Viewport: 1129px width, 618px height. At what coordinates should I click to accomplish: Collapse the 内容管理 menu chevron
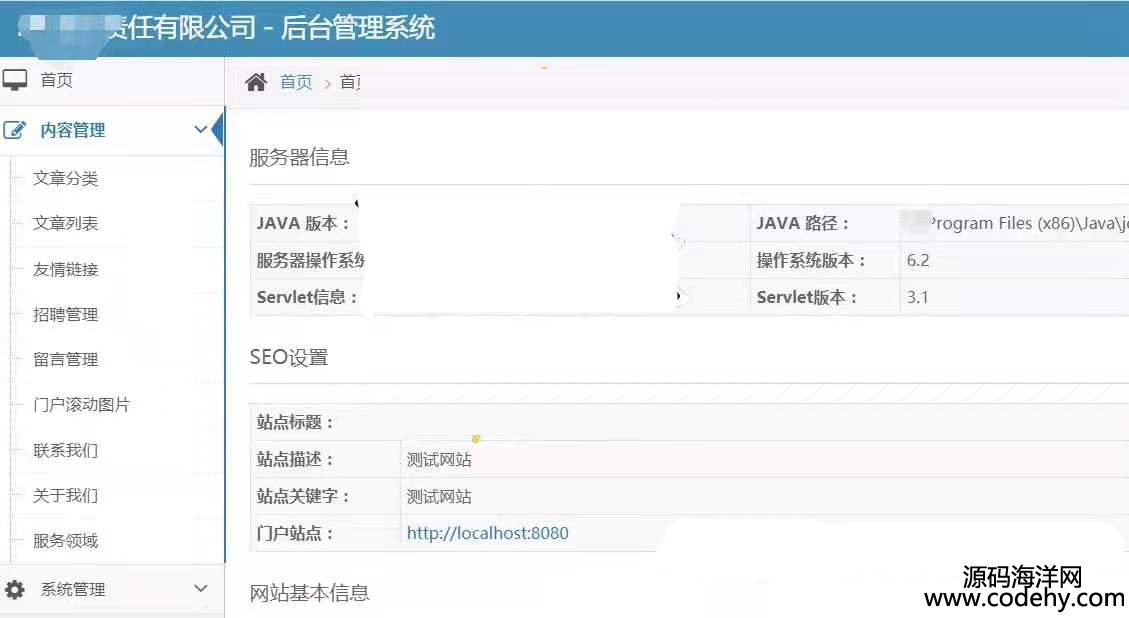pos(201,130)
